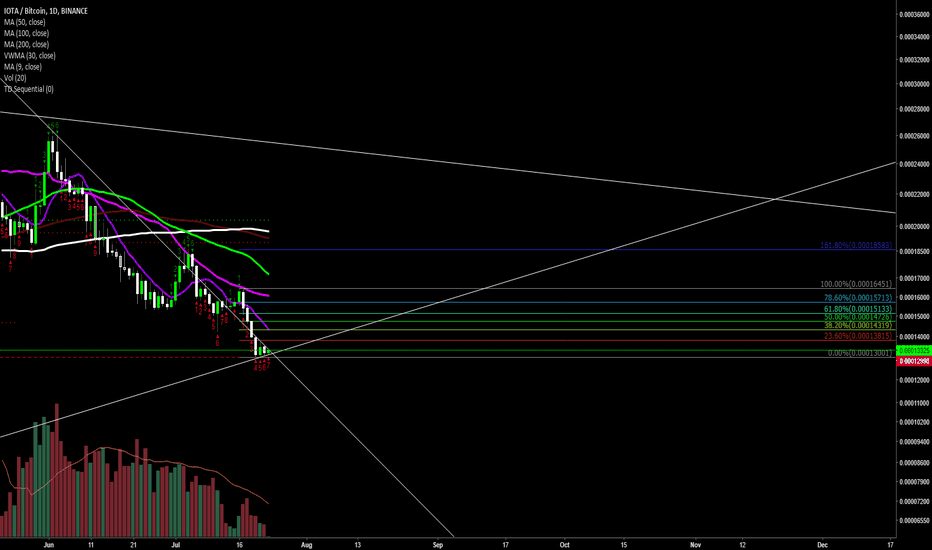932x550 pixels.
Task: Click the 12 date label on the time axis
Action: tap(742, 545)
